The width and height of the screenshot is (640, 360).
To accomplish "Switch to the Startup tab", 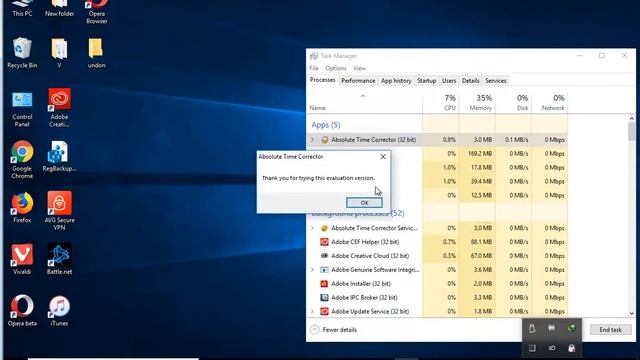I will [427, 81].
